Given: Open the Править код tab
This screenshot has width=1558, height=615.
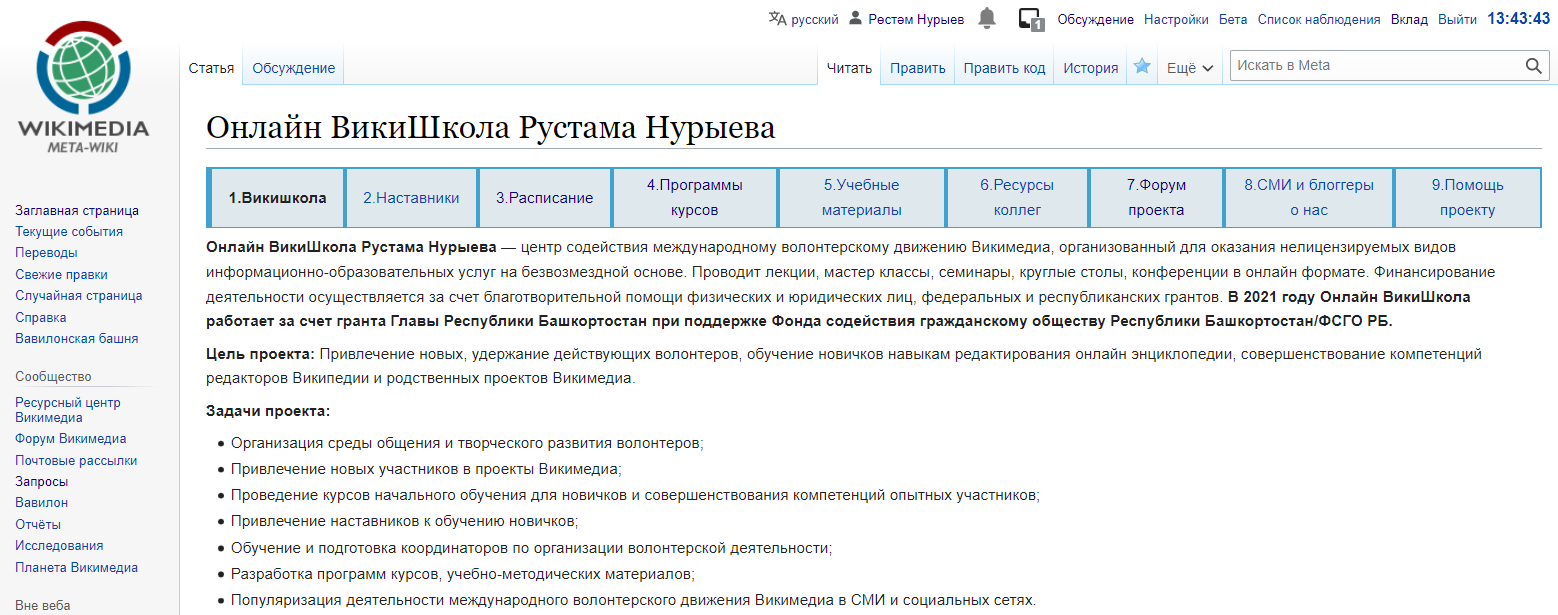Looking at the screenshot, I should 1004,68.
